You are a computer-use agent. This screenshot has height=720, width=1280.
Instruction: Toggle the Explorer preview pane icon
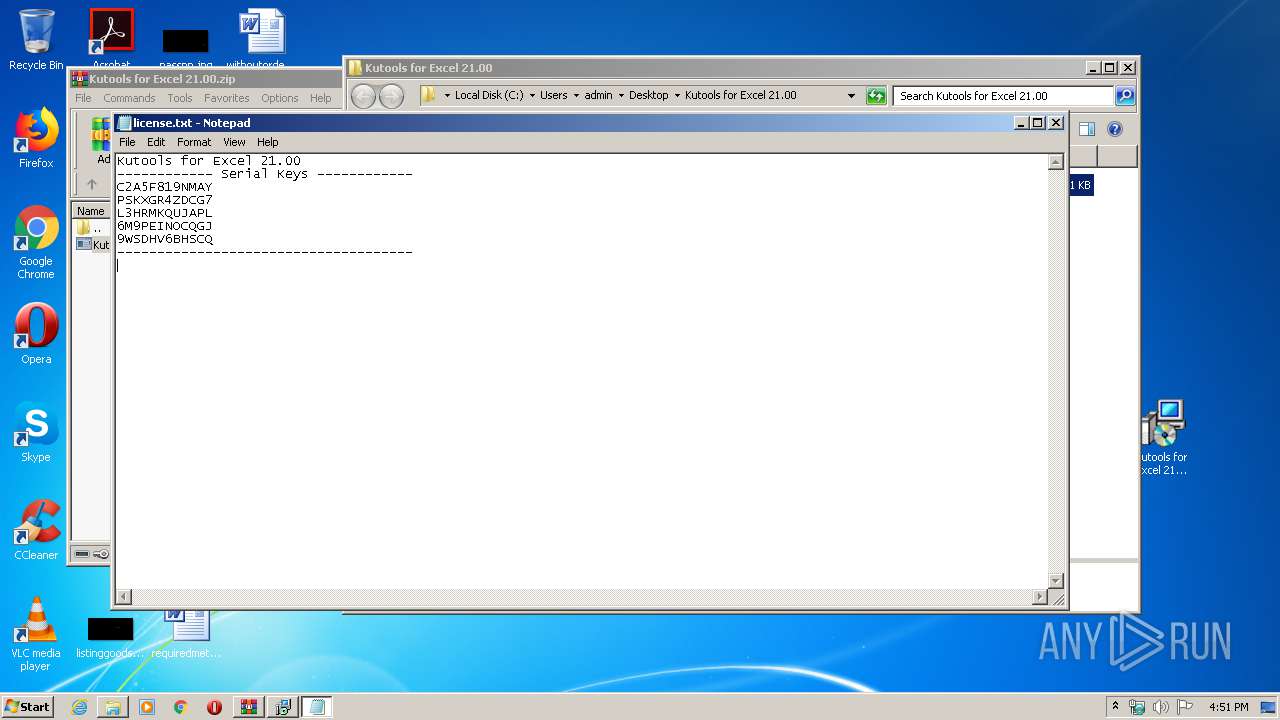(1087, 129)
